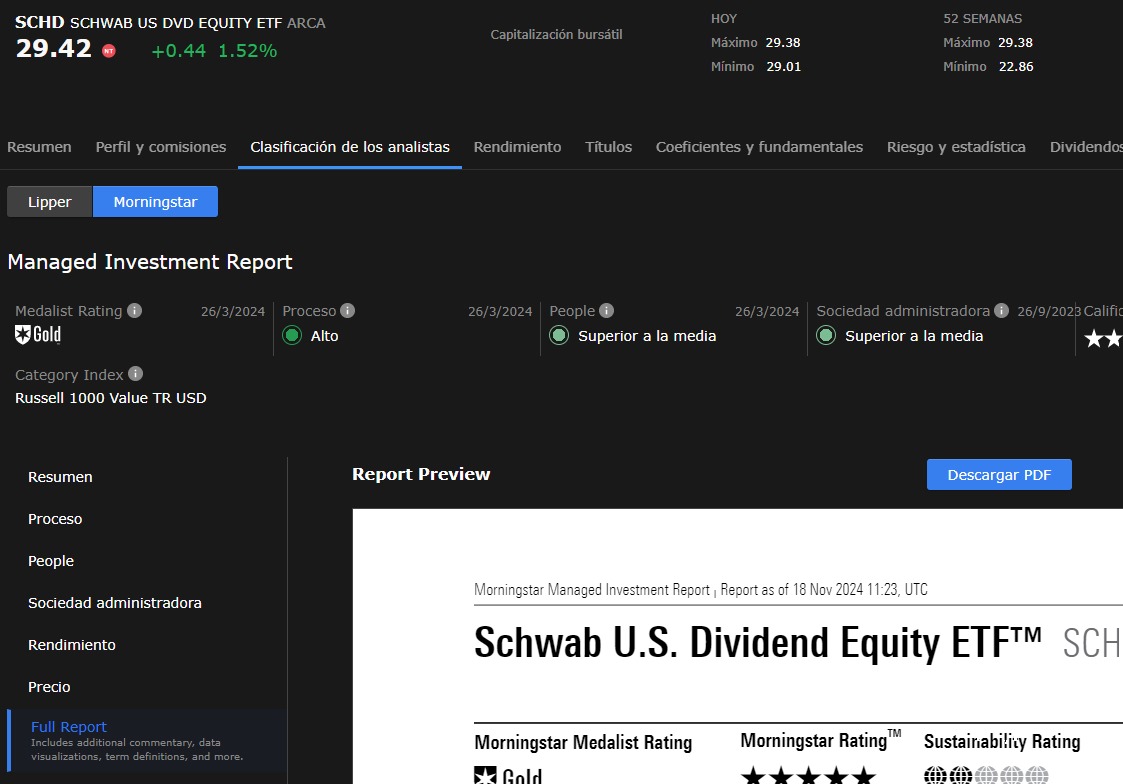Switch to Lipper ratings

point(49,202)
